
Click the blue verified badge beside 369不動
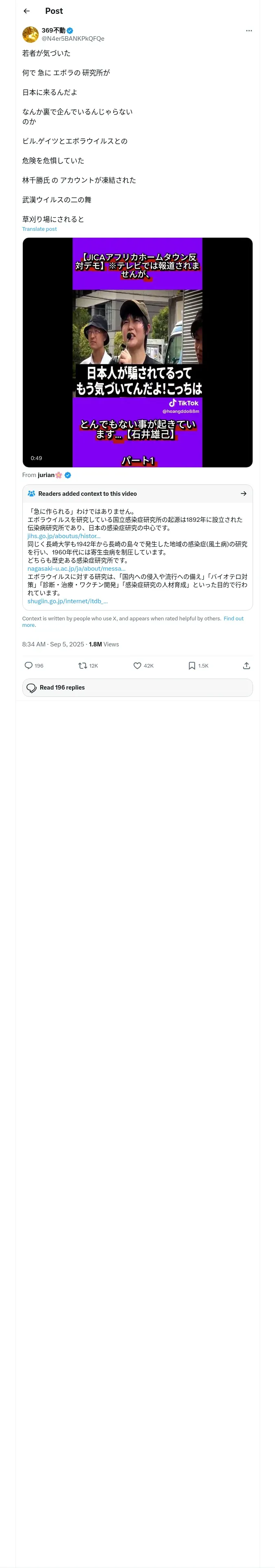point(70,31)
